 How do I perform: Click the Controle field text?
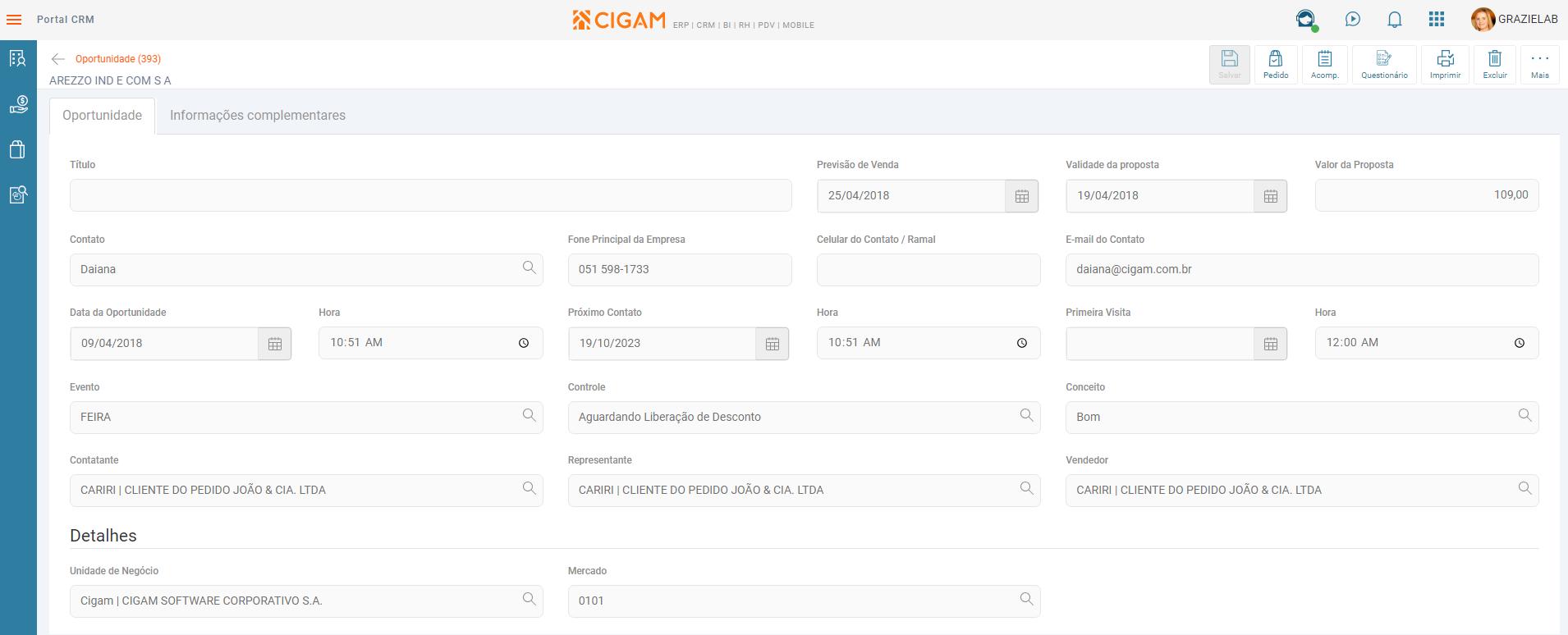point(670,418)
